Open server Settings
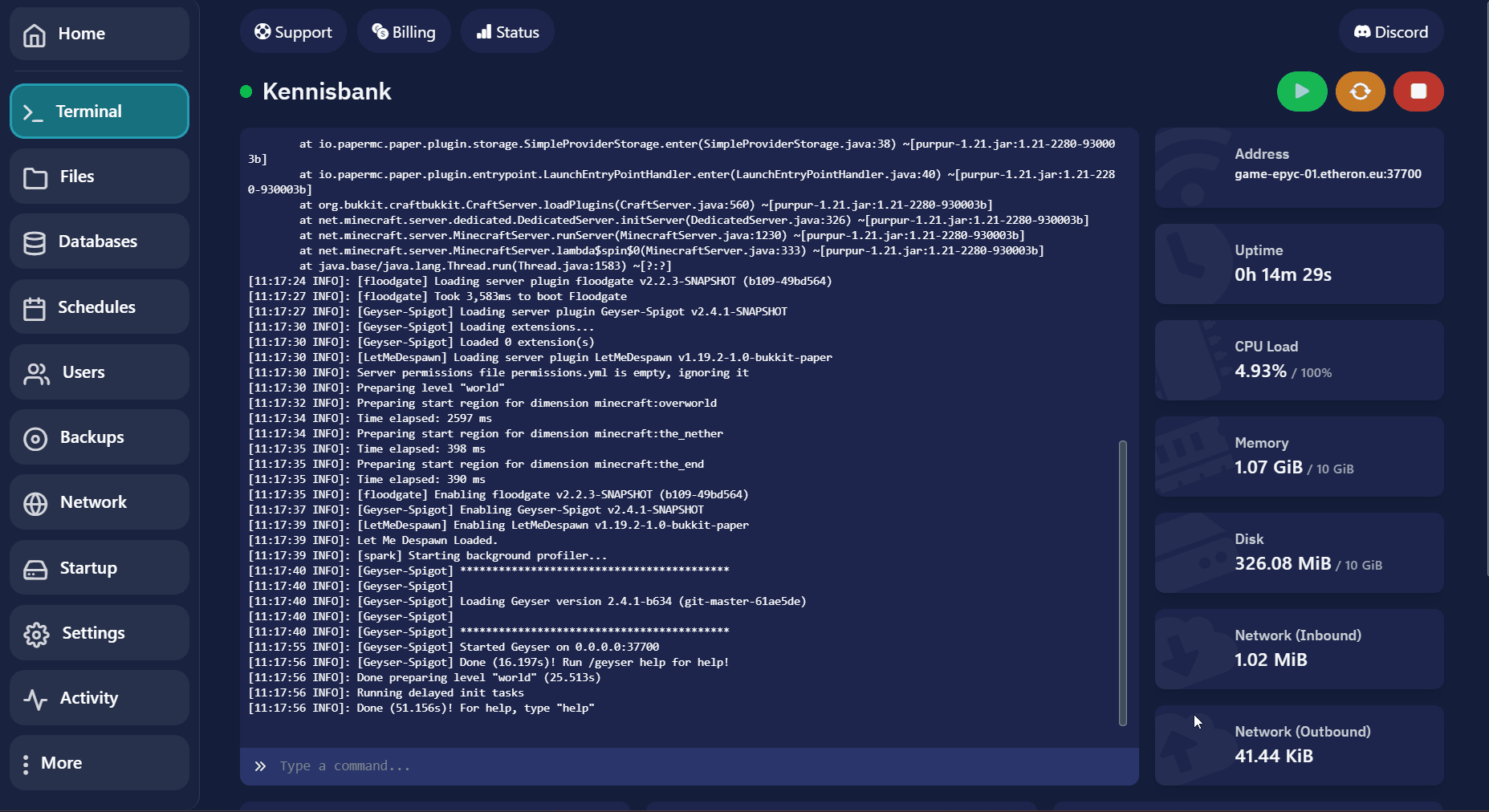 click(x=100, y=633)
